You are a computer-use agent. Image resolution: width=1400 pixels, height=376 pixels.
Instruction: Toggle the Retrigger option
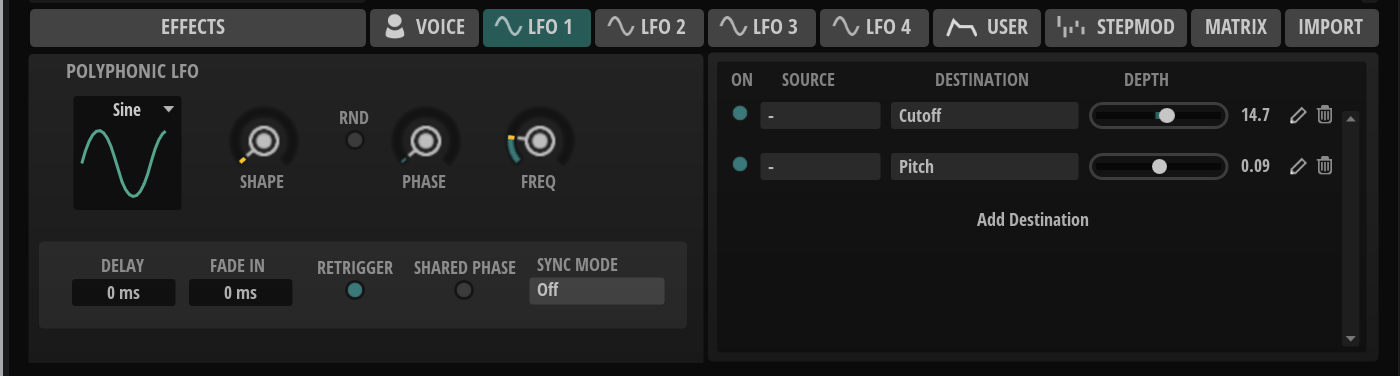354,291
